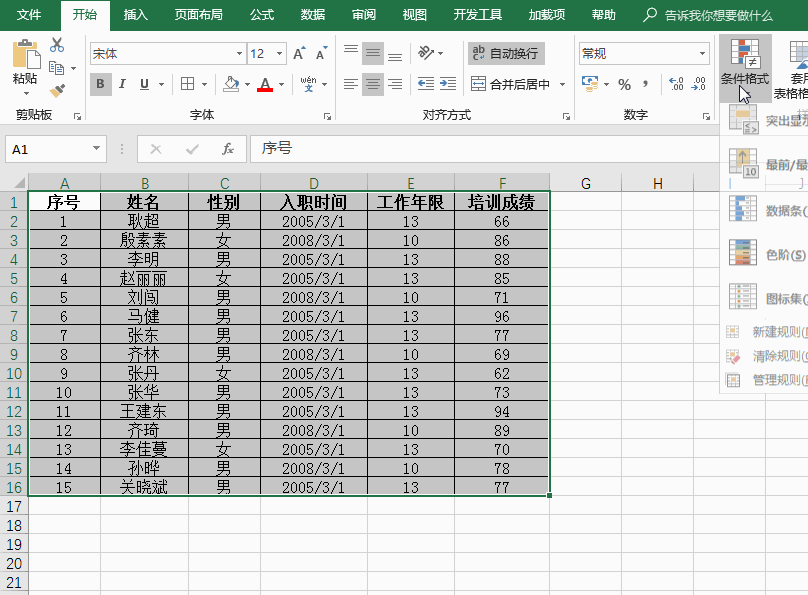Viewport: 808px width, 595px height.
Task: Choose 清除规则 clear rules entry
Action: pyautogui.click(x=764, y=356)
